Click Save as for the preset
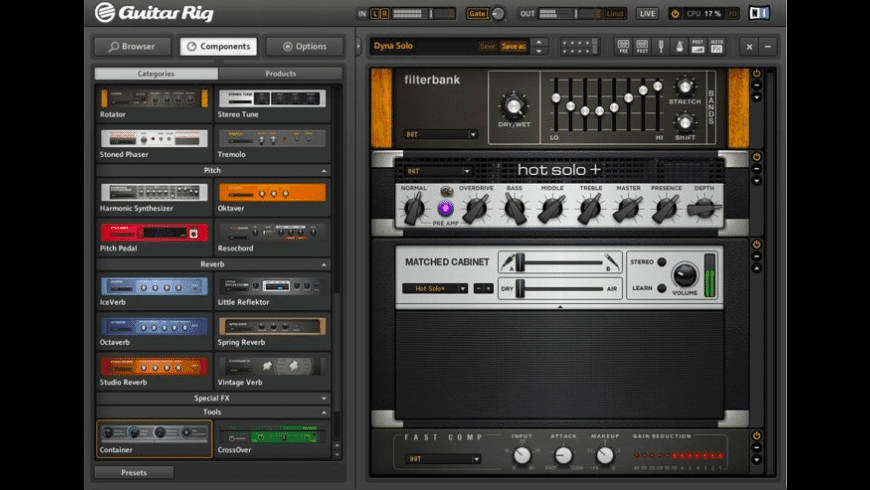Viewport: 870px width, 490px height. click(513, 46)
